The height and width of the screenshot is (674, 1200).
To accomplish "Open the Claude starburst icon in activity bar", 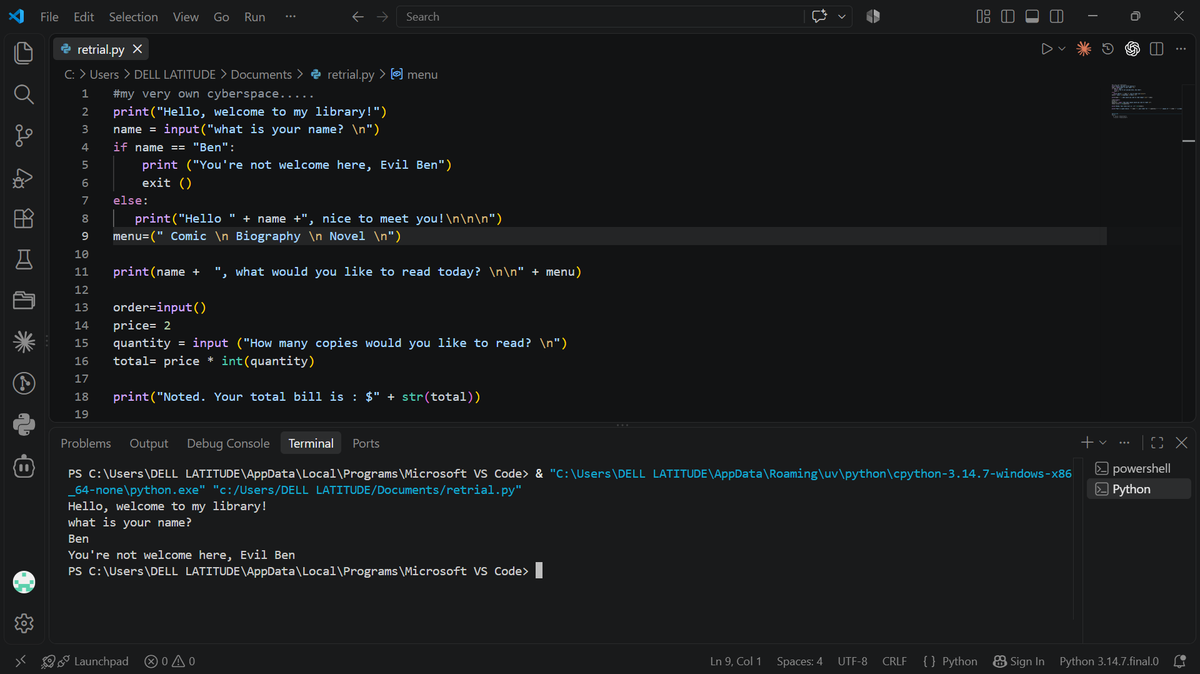I will point(24,342).
